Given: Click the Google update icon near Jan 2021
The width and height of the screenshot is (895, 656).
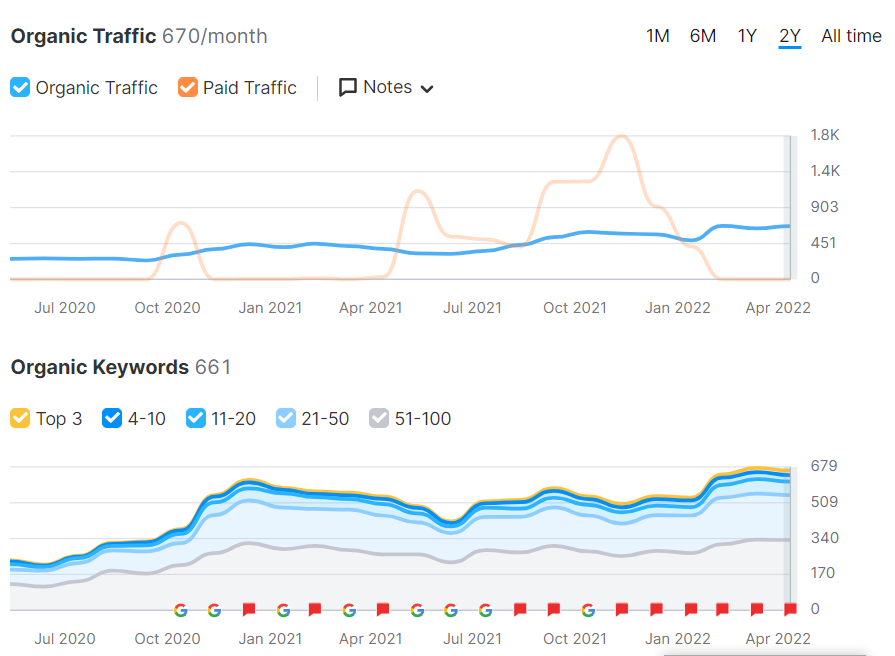Looking at the screenshot, I should click(x=282, y=609).
